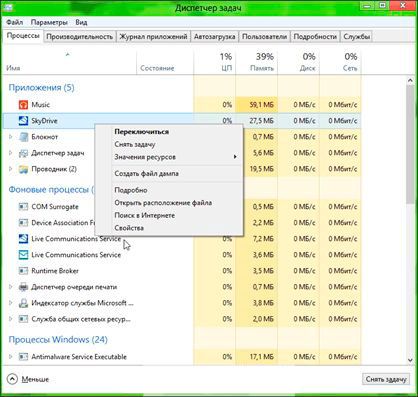Viewport: 418px width, 397px height.
Task: Click Music memory value 59,1 МБ
Action: coord(261,105)
